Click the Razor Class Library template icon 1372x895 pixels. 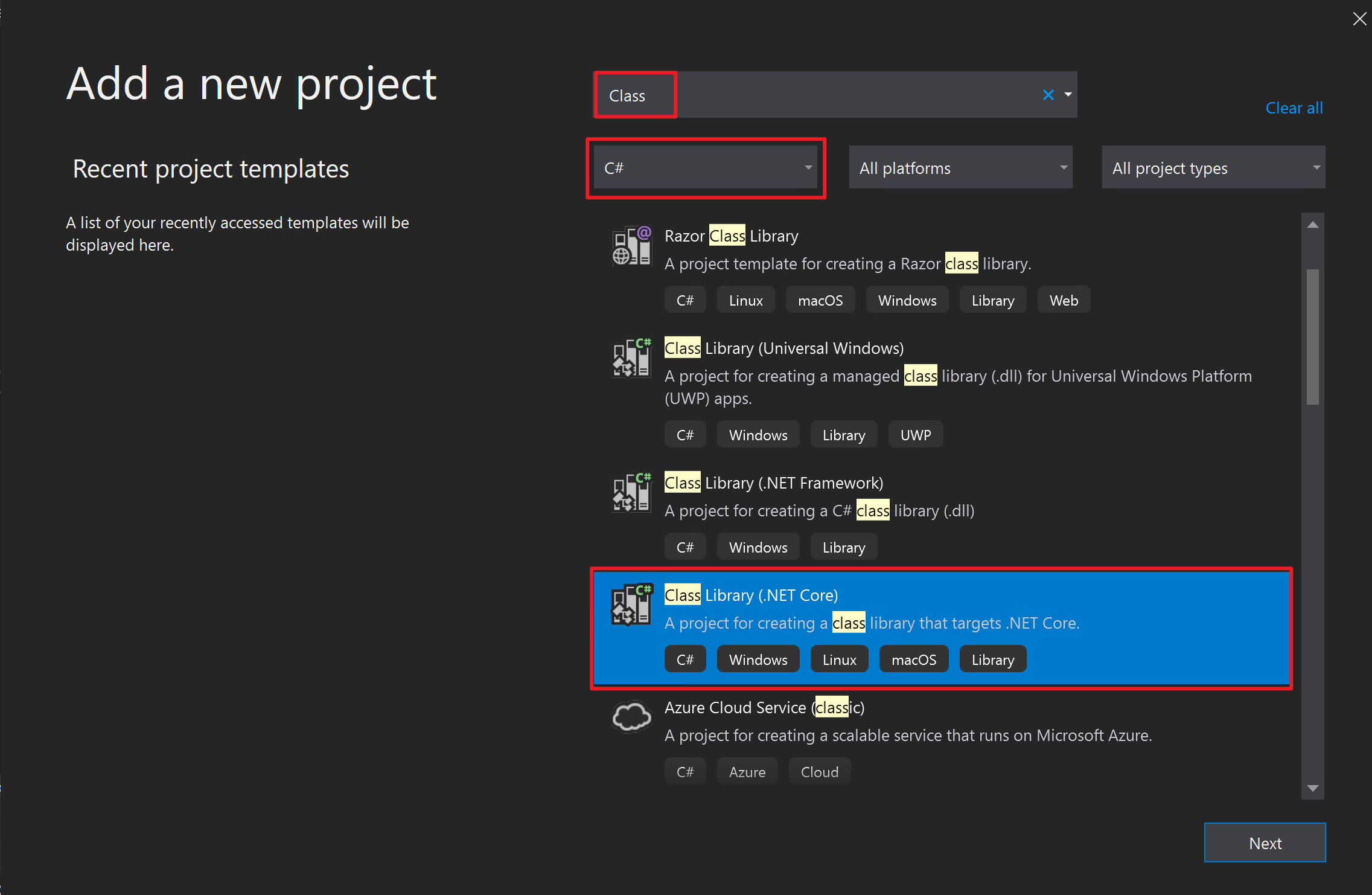(631, 246)
